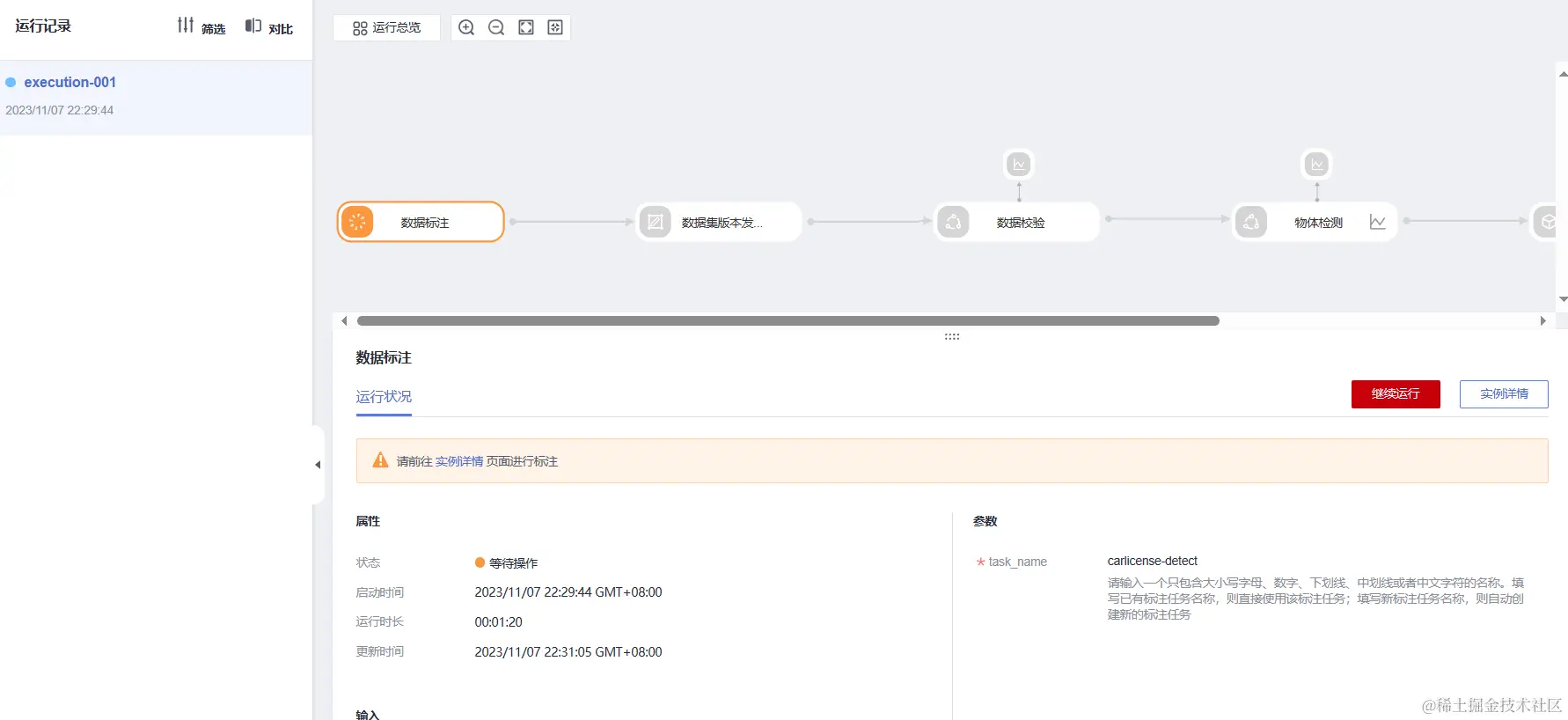Image resolution: width=1568 pixels, height=720 pixels.
Task: Click the timestamp 2023/11/07 22:29:44 in run record
Action: 60,110
